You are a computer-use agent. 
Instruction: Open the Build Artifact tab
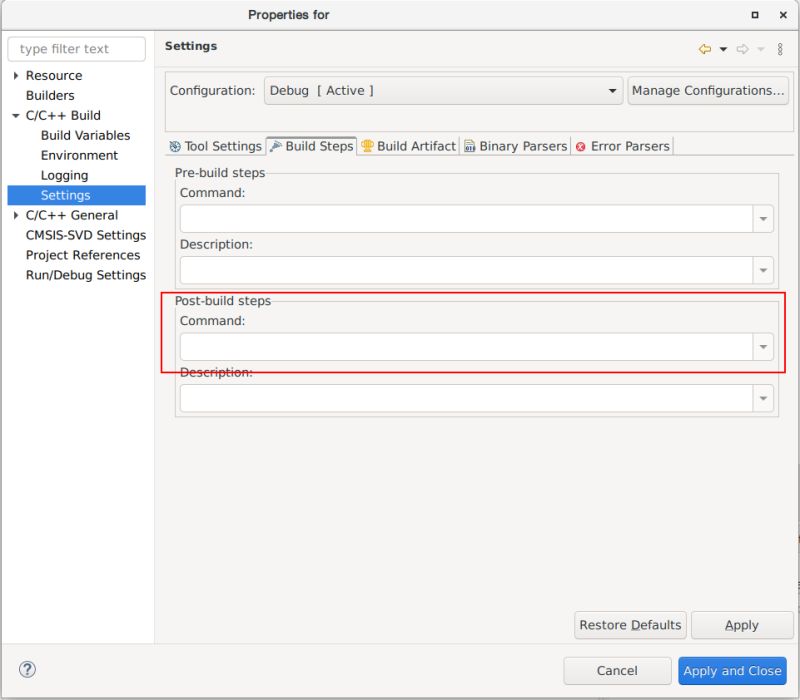(408, 146)
